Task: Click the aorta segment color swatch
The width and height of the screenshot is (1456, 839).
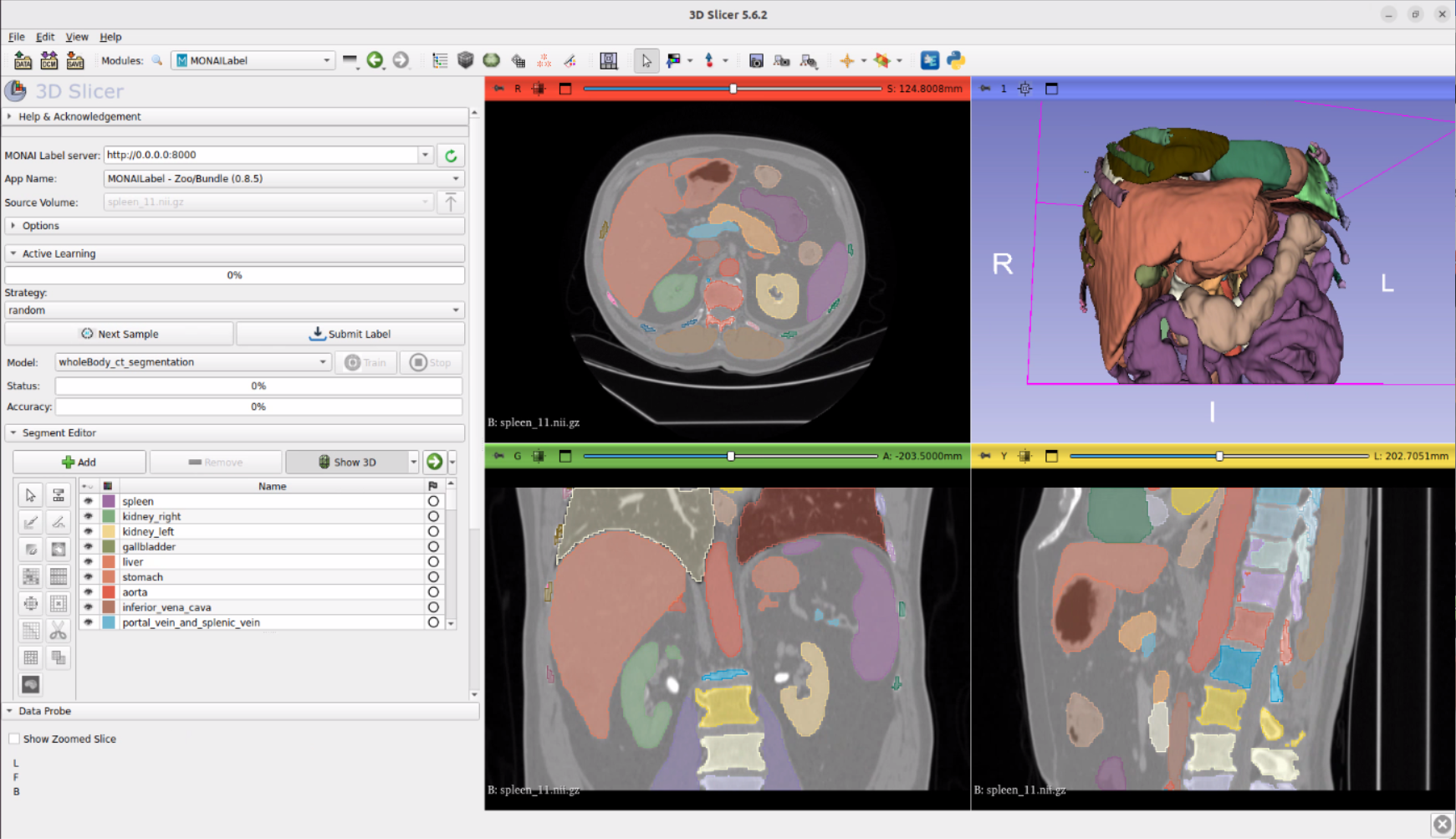Action: [109, 592]
